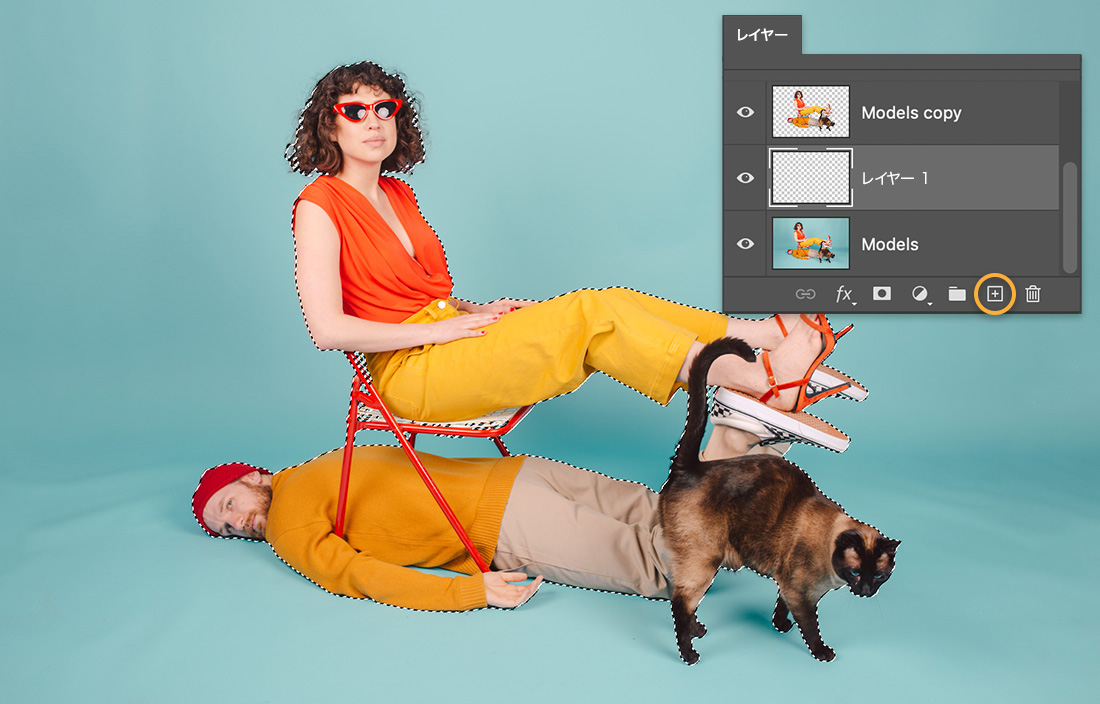Delete layer with trash icon

(1033, 294)
